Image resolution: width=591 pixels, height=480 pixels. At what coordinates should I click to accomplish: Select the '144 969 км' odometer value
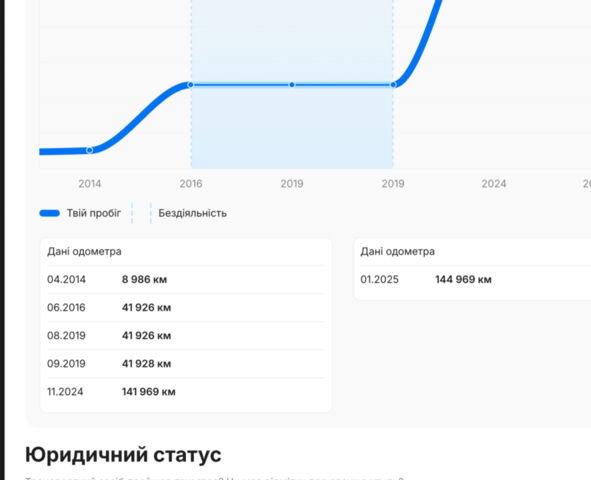pos(463,280)
